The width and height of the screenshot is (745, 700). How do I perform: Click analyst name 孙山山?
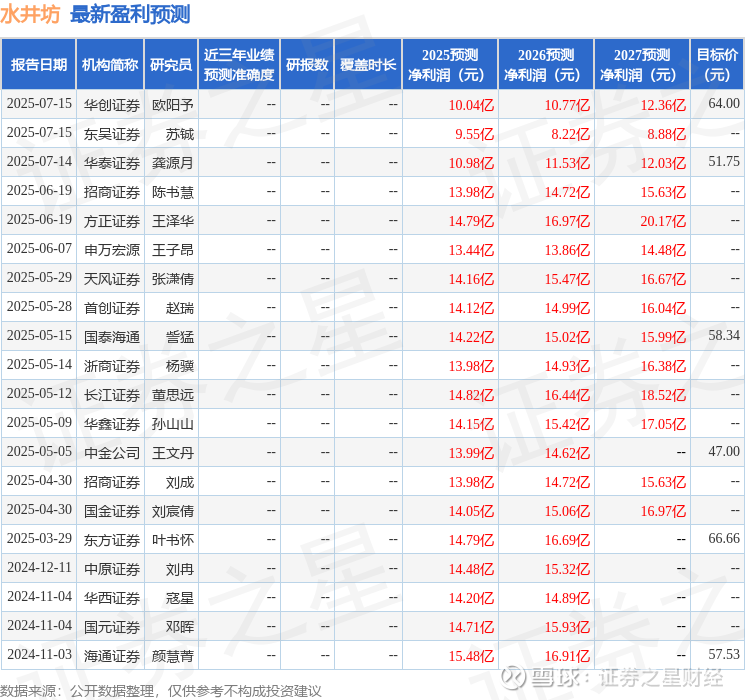[173, 424]
